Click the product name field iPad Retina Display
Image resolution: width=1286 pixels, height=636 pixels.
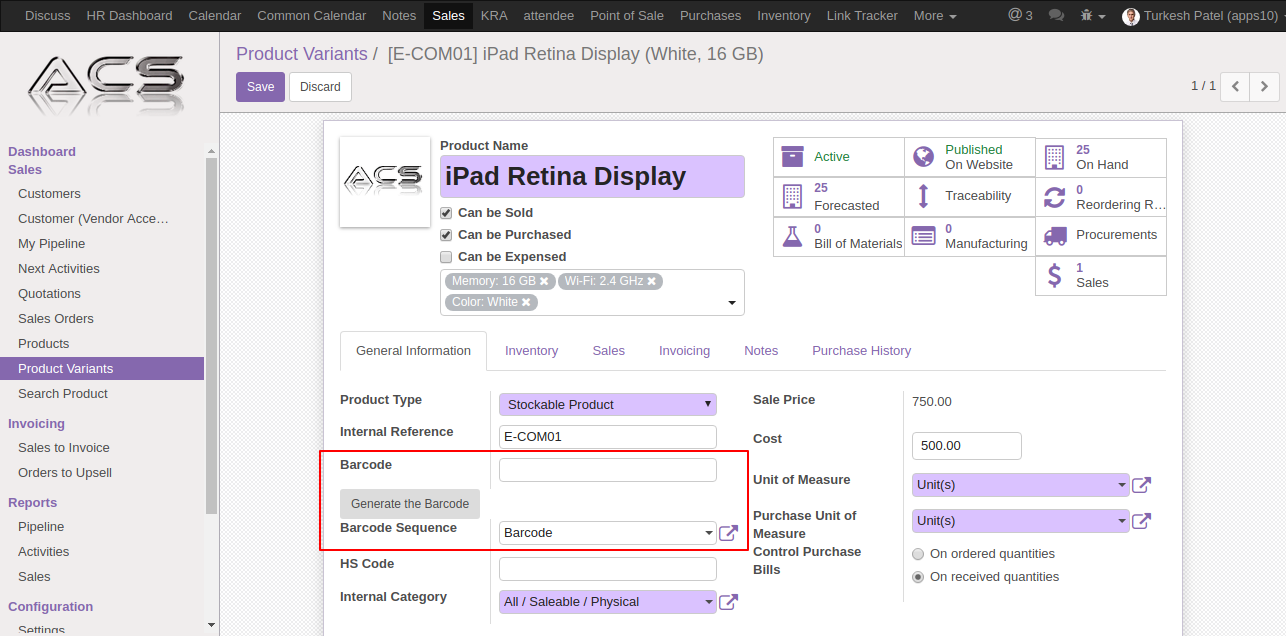[x=592, y=177]
